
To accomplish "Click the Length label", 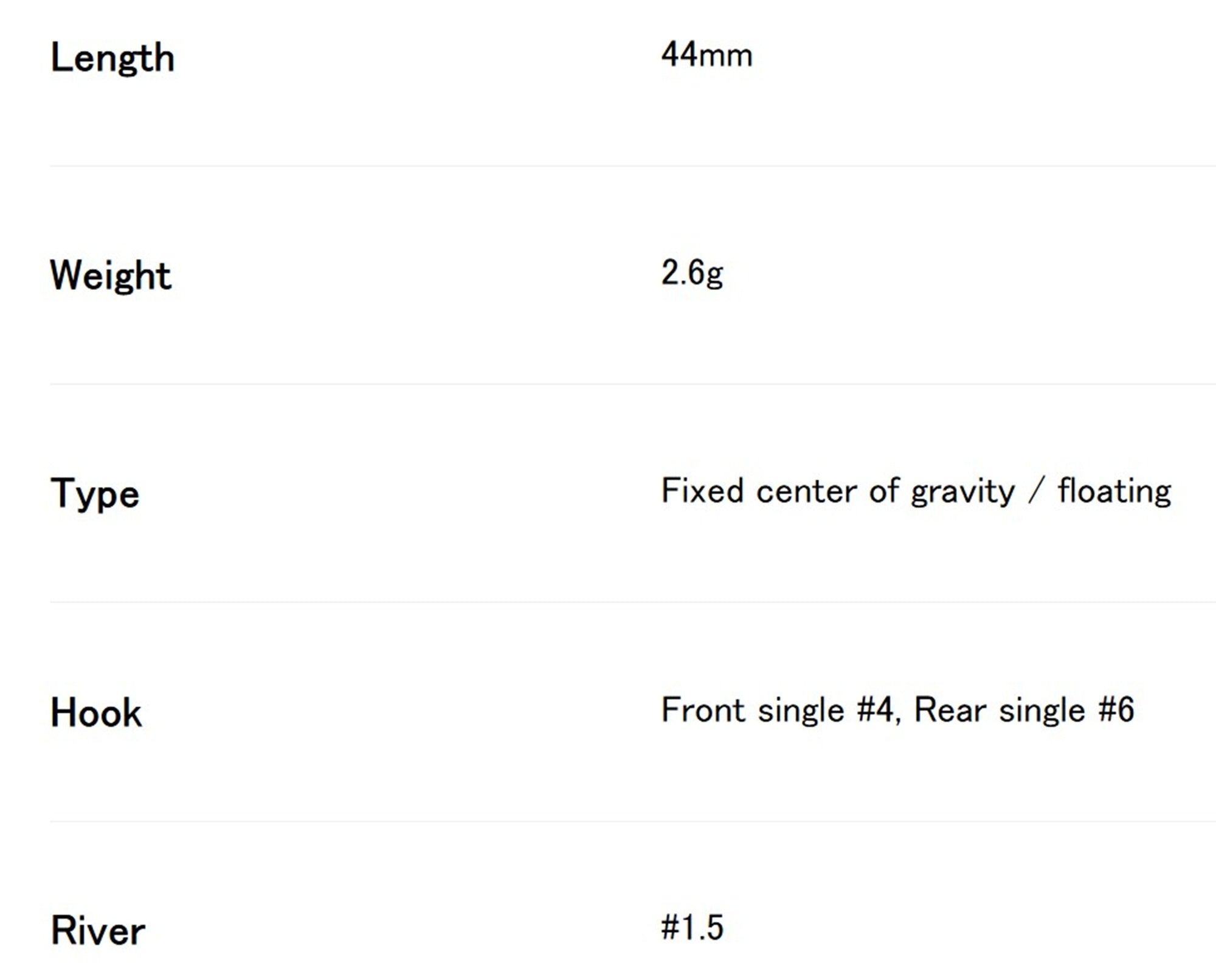I will pos(112,59).
